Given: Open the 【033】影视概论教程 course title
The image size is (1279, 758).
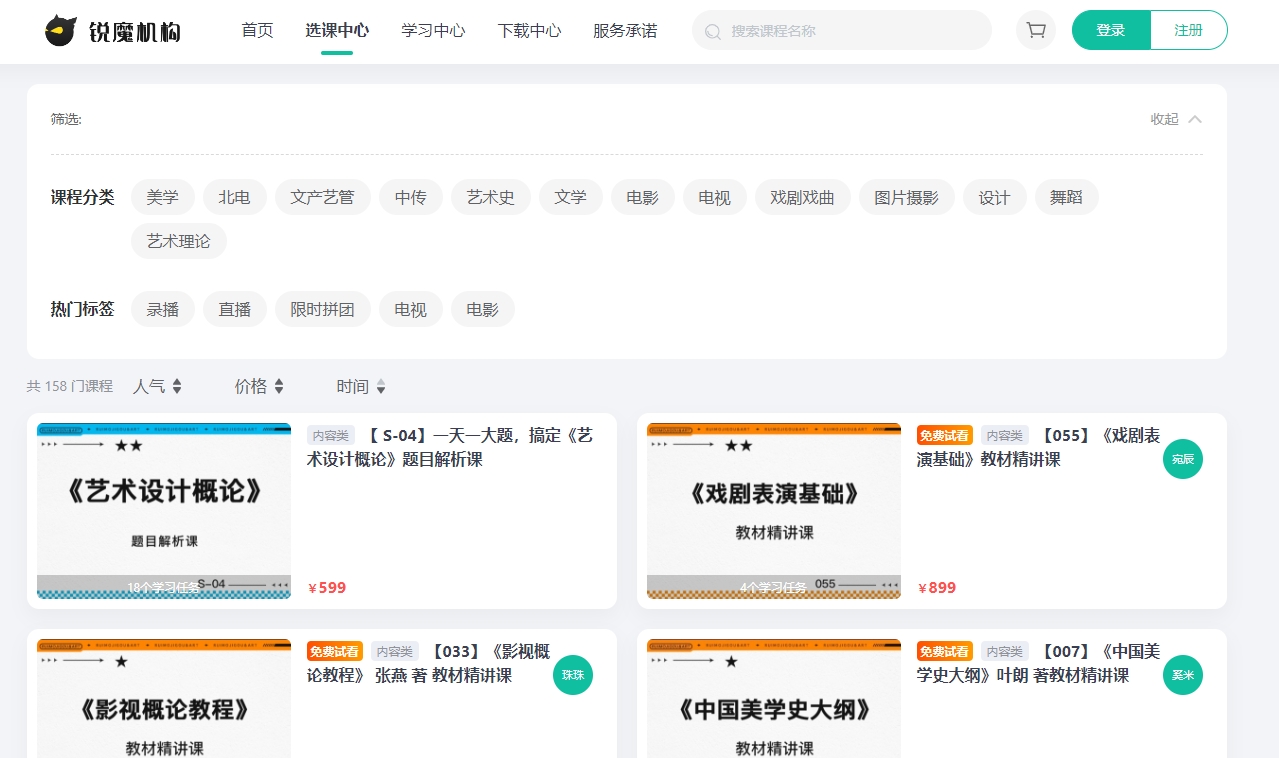Looking at the screenshot, I should (429, 663).
